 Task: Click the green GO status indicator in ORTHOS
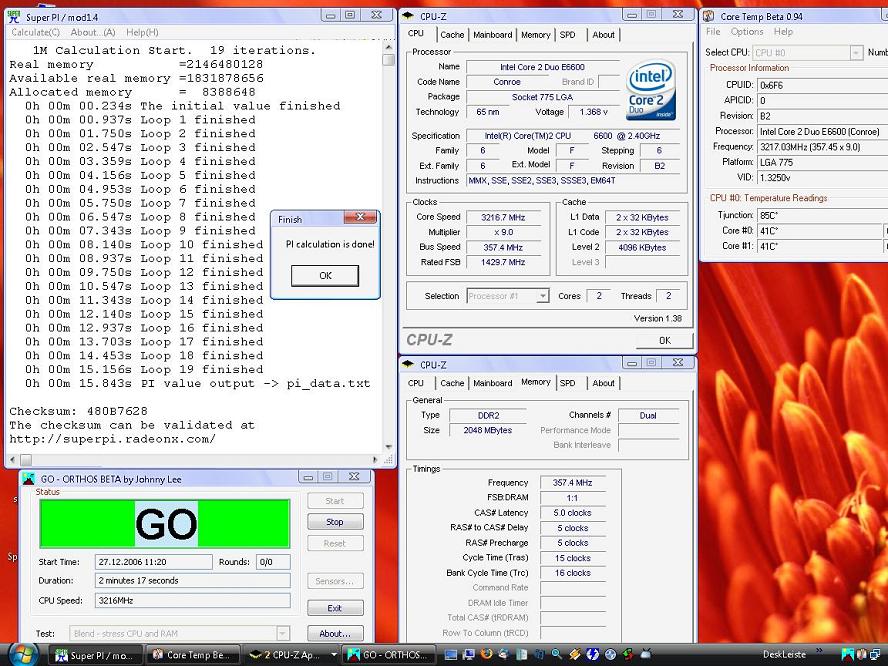point(164,523)
